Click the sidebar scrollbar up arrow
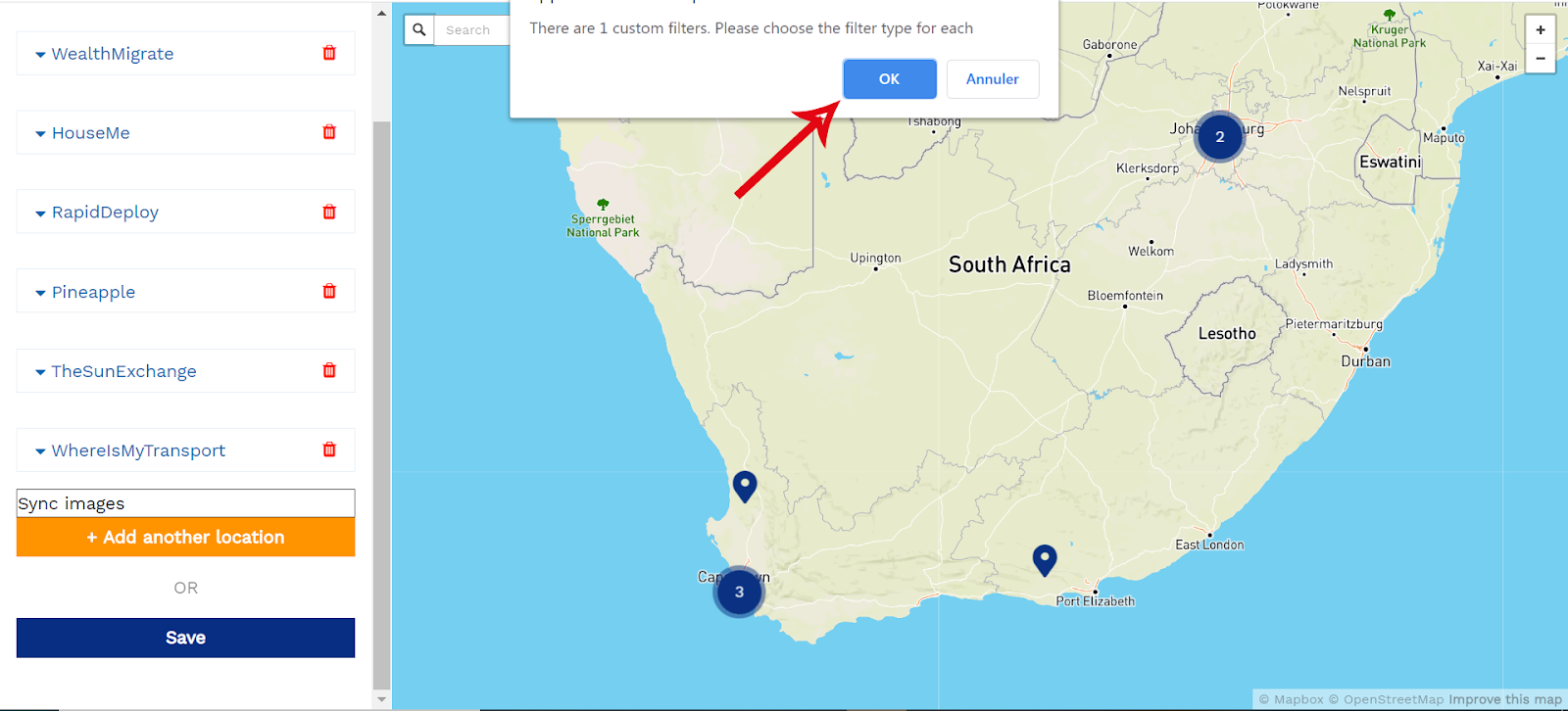The image size is (1568, 711). tap(382, 14)
